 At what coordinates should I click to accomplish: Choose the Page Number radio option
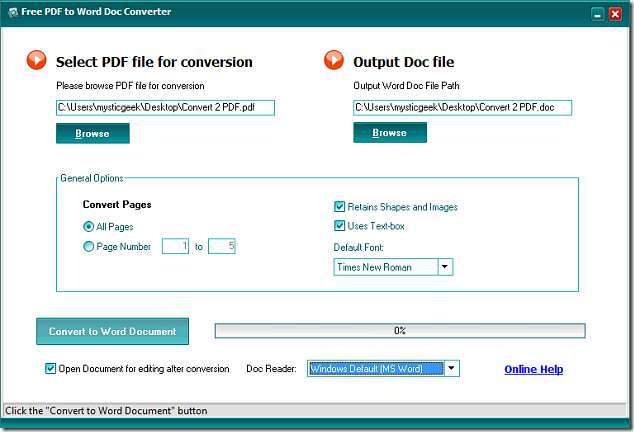(x=89, y=246)
